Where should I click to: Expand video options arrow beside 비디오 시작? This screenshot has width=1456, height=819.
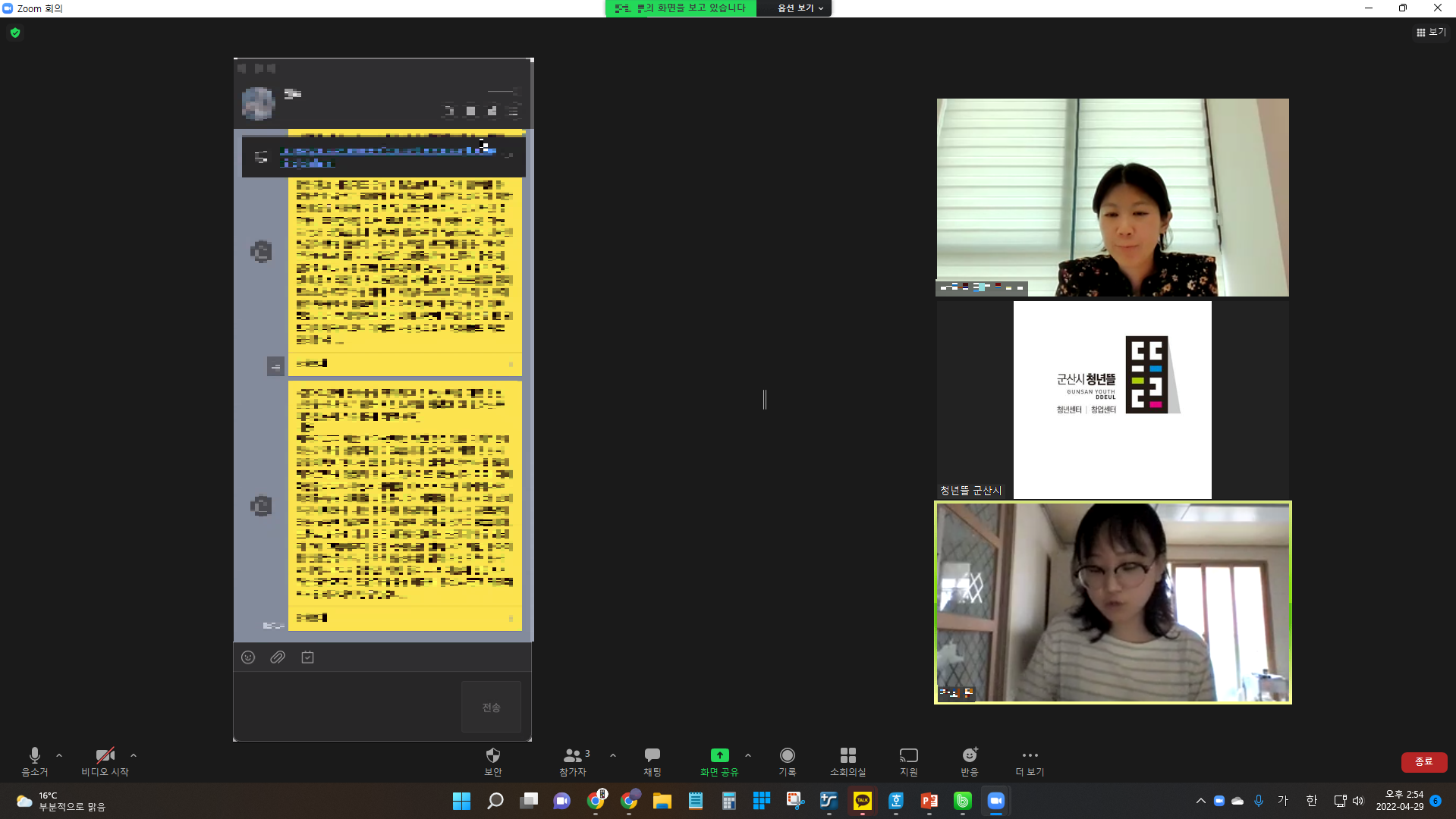134,755
